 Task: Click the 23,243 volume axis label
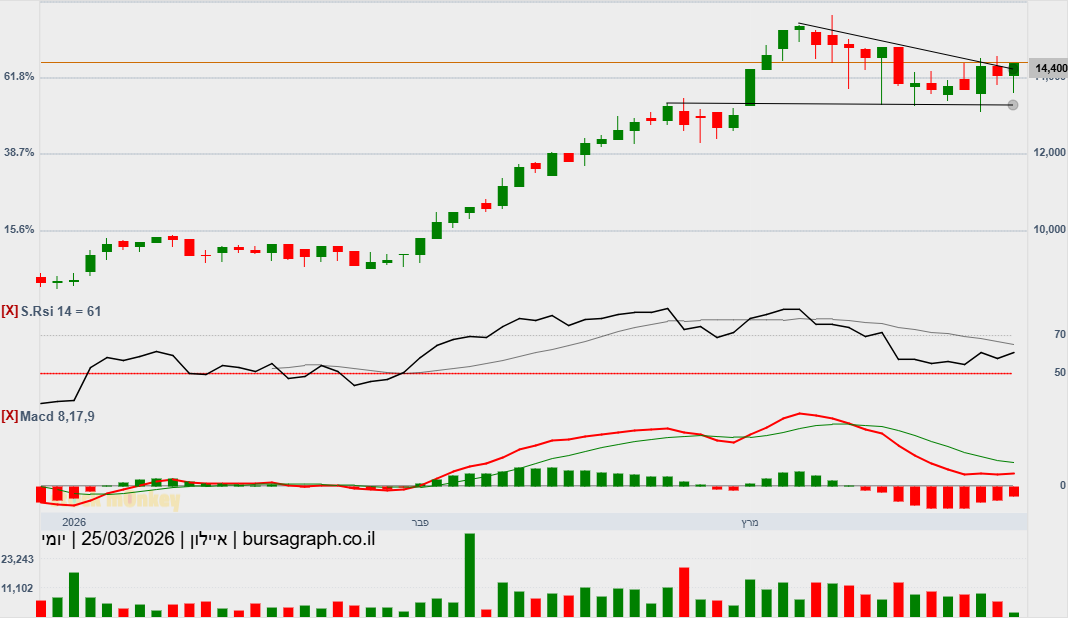coord(18,559)
